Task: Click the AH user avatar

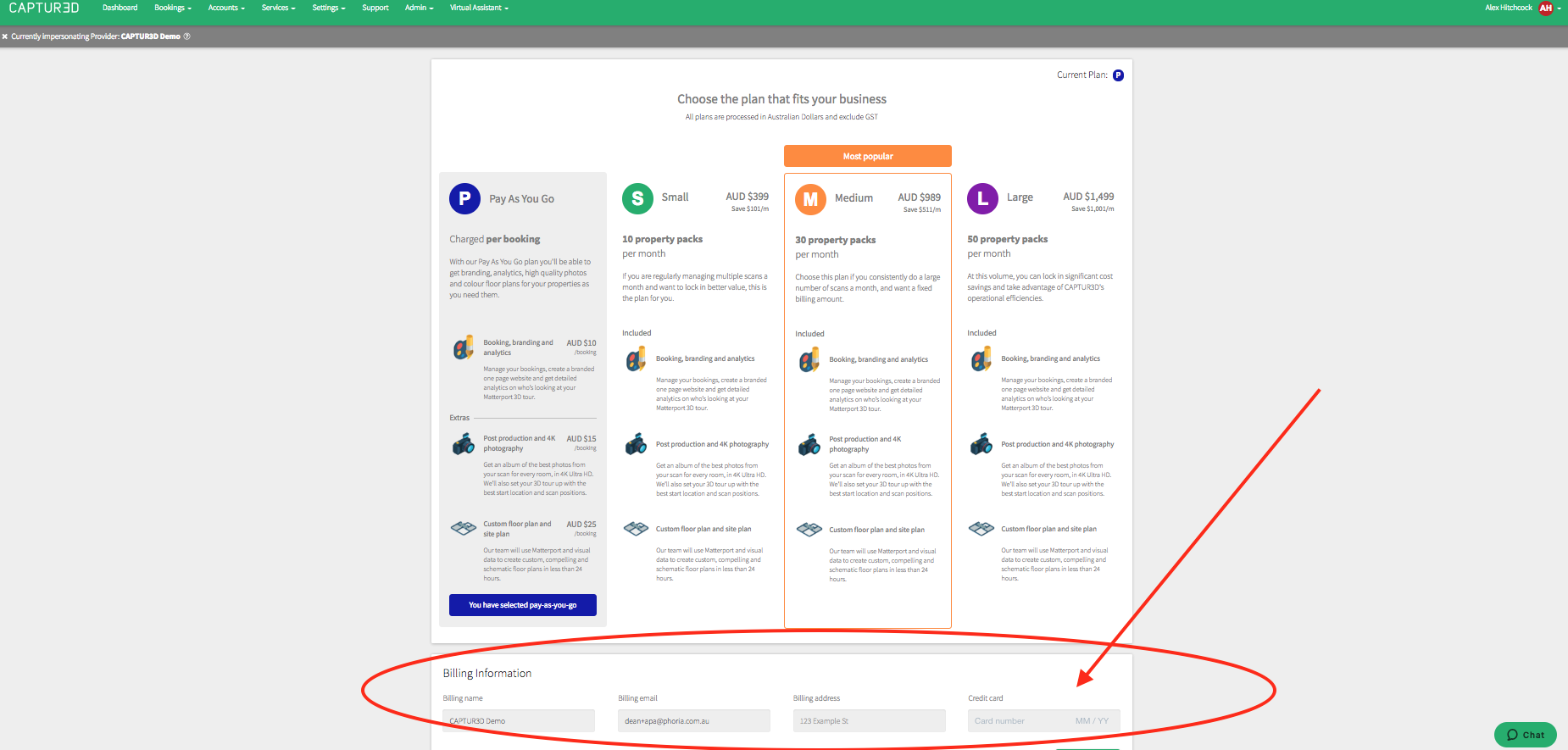Action: [1546, 8]
